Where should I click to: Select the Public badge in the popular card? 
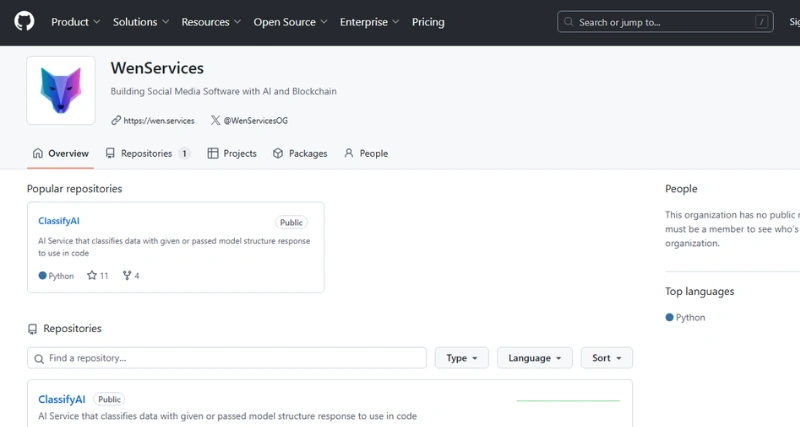pos(291,222)
